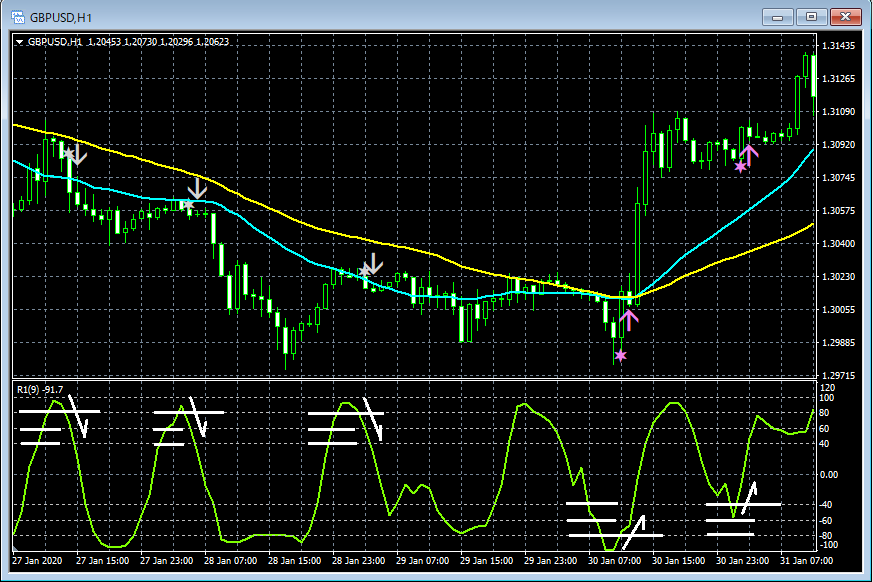Select the pink up arrow near 30 Jan 07:00
This screenshot has width=873, height=582.
pyautogui.click(x=629, y=321)
